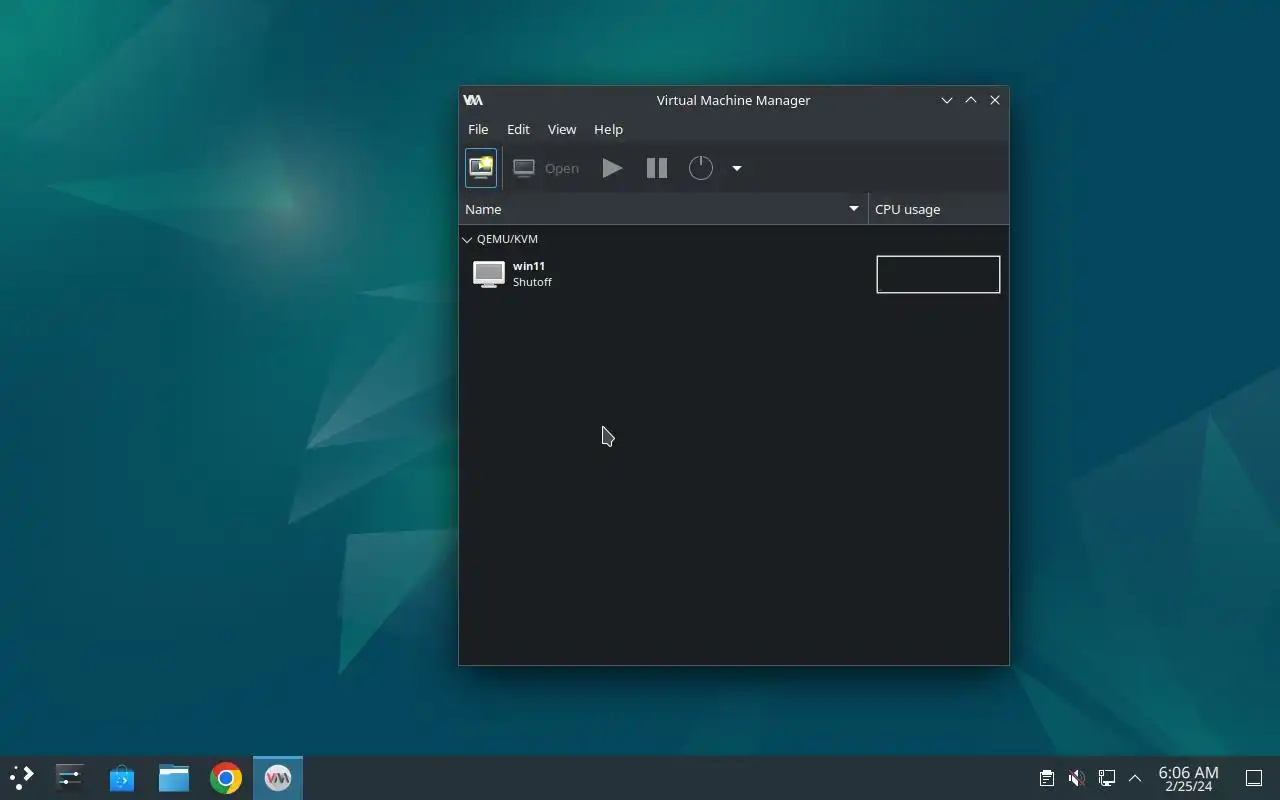
Task: Collapse the QEMU/KVM connection
Action: (x=467, y=240)
